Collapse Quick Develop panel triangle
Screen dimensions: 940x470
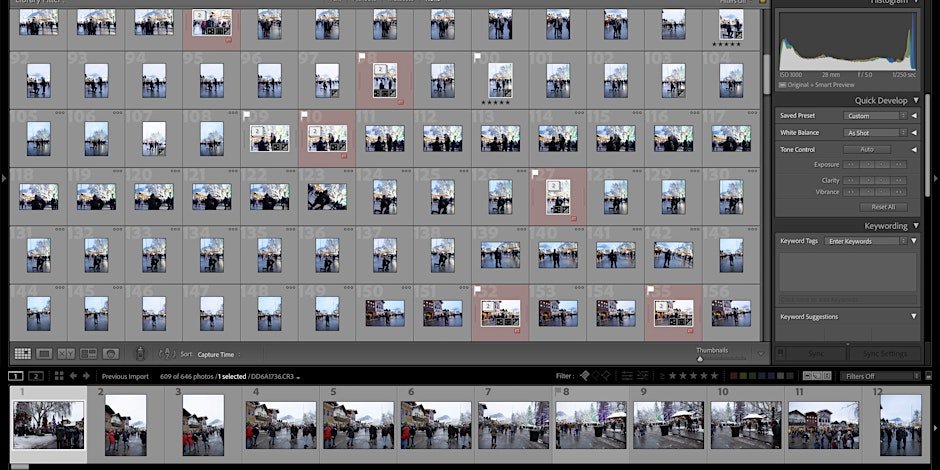pyautogui.click(x=915, y=100)
